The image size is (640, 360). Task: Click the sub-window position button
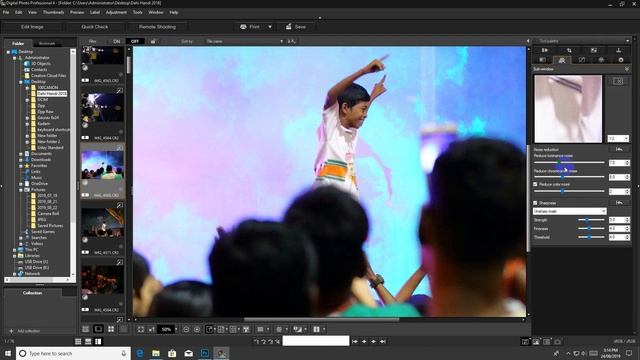618,81
